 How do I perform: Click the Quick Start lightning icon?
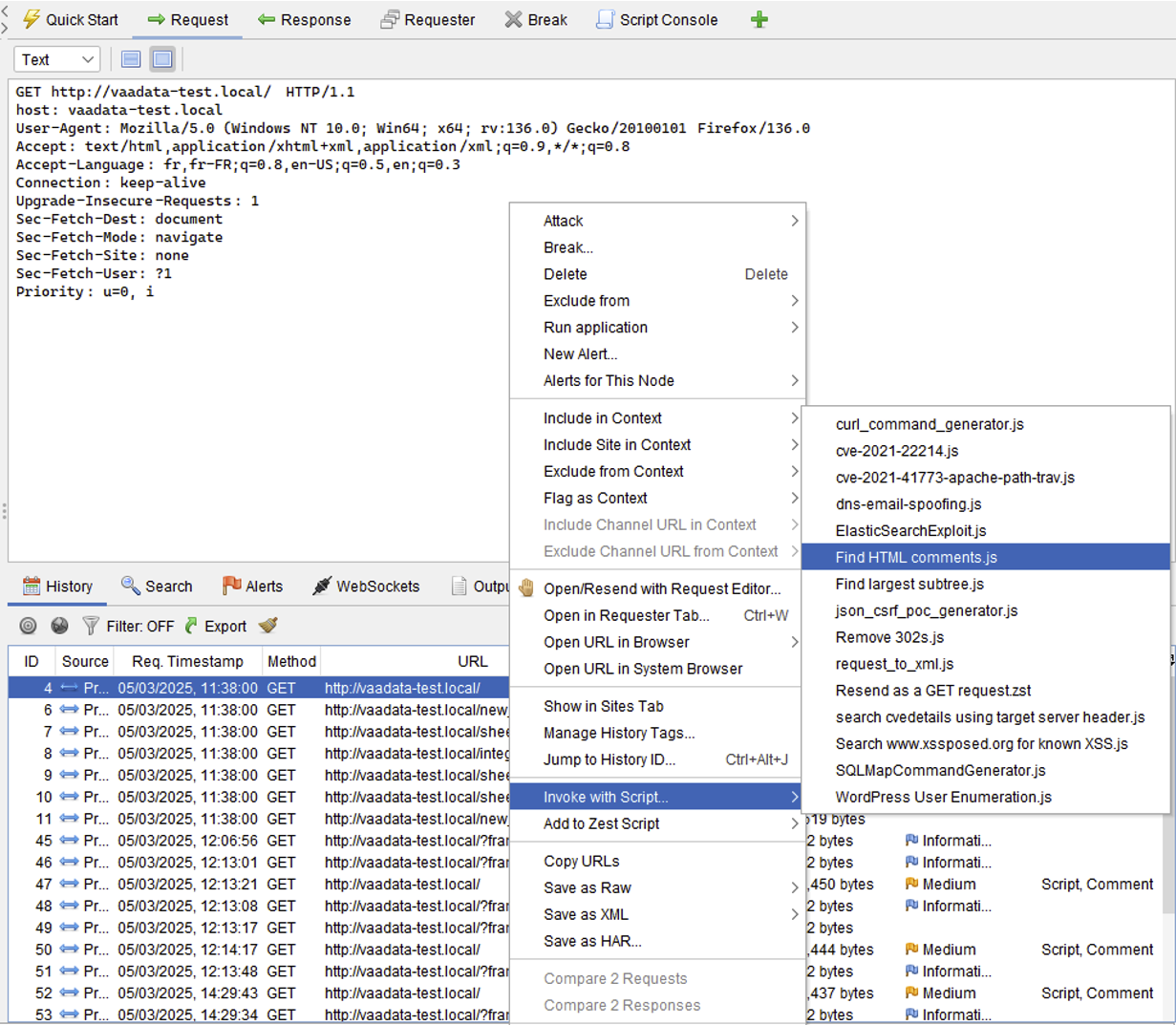point(32,19)
